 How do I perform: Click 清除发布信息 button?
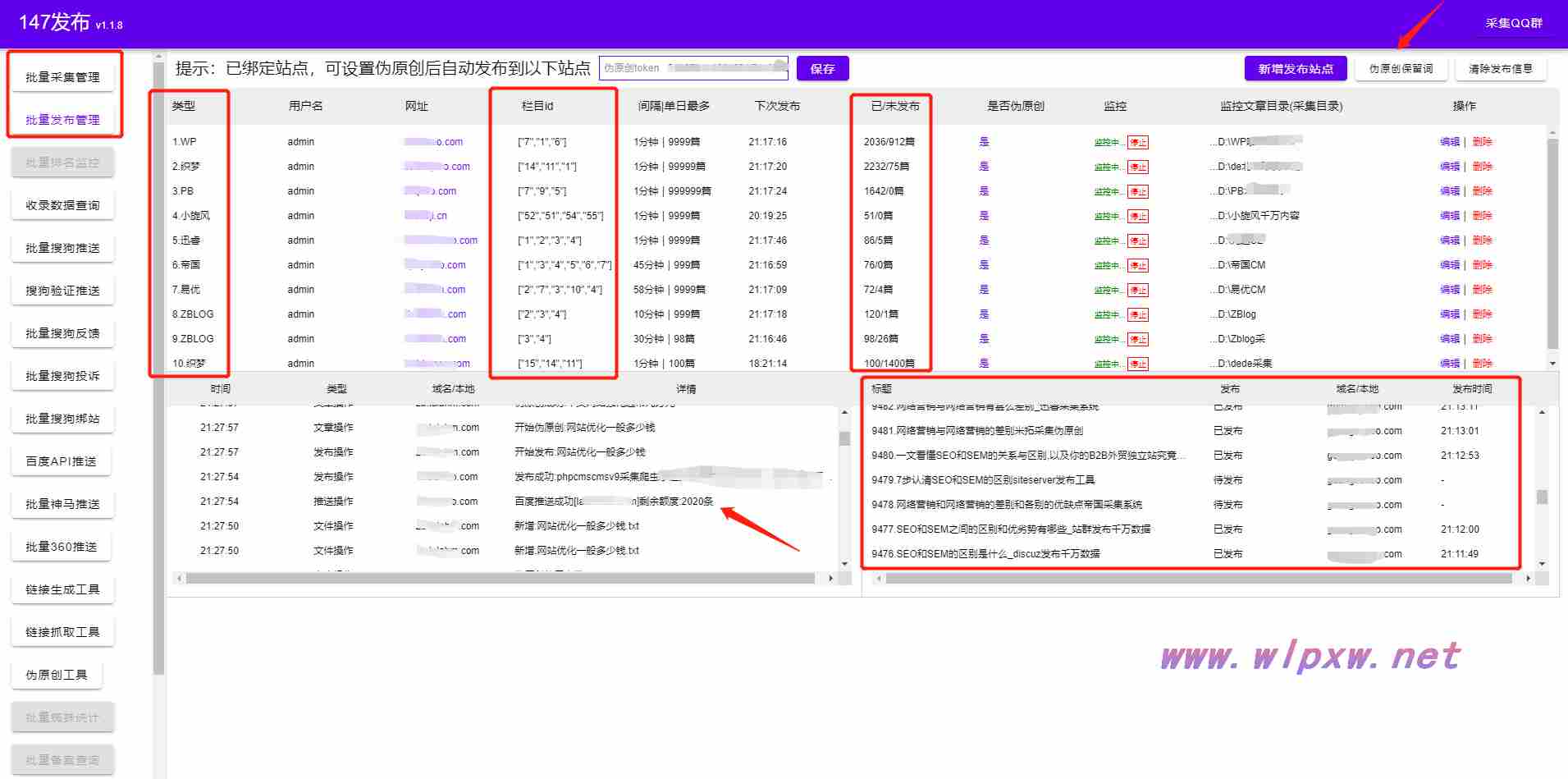1501,69
